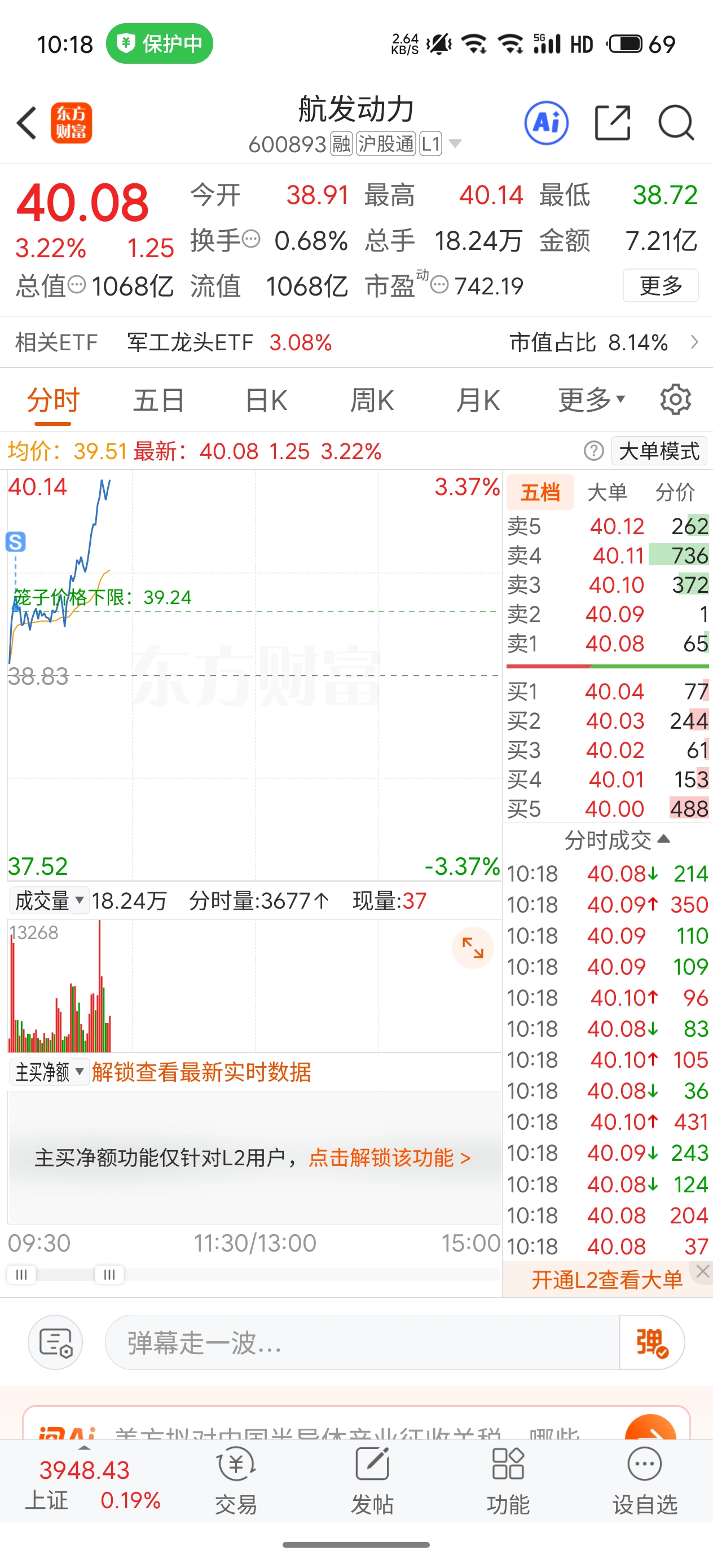Expand stock title dropdown arrow
Screen dimensions: 713x1568
(x=455, y=144)
